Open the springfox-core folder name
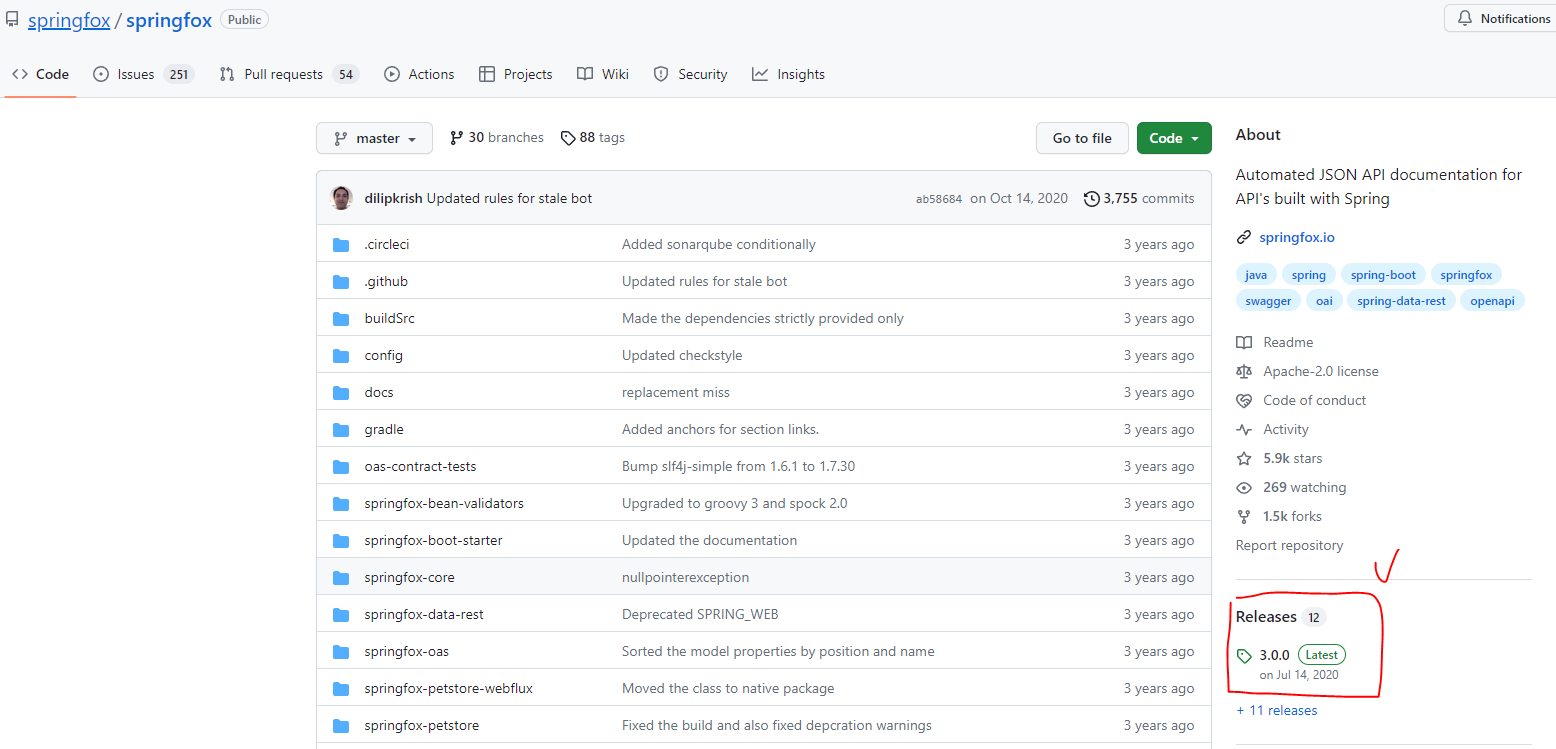Screen dimensions: 1556x749 point(410,578)
